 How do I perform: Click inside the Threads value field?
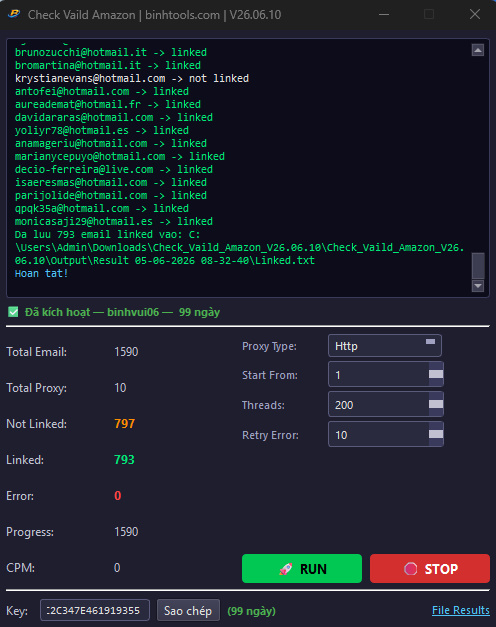point(379,405)
